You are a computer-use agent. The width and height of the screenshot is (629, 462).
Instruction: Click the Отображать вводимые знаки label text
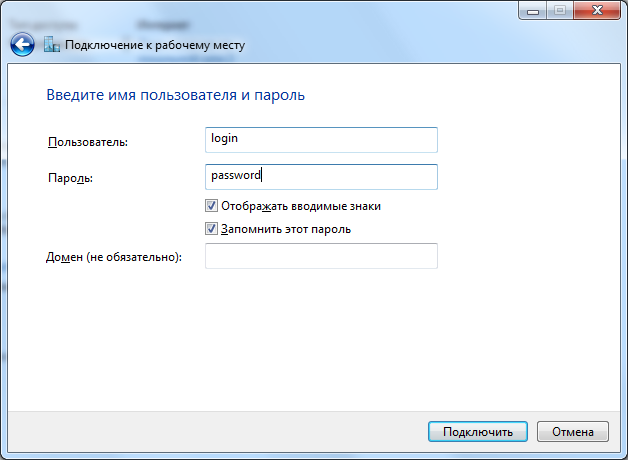(300, 206)
